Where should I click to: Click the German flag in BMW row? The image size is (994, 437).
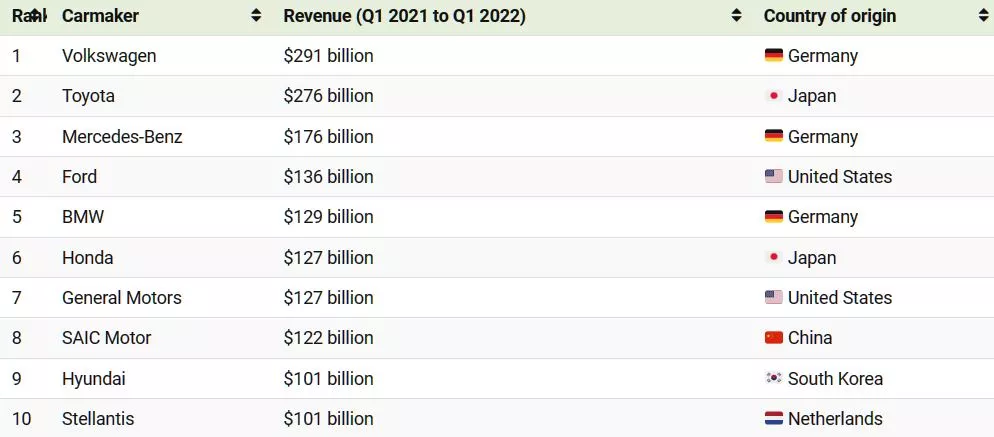click(773, 217)
